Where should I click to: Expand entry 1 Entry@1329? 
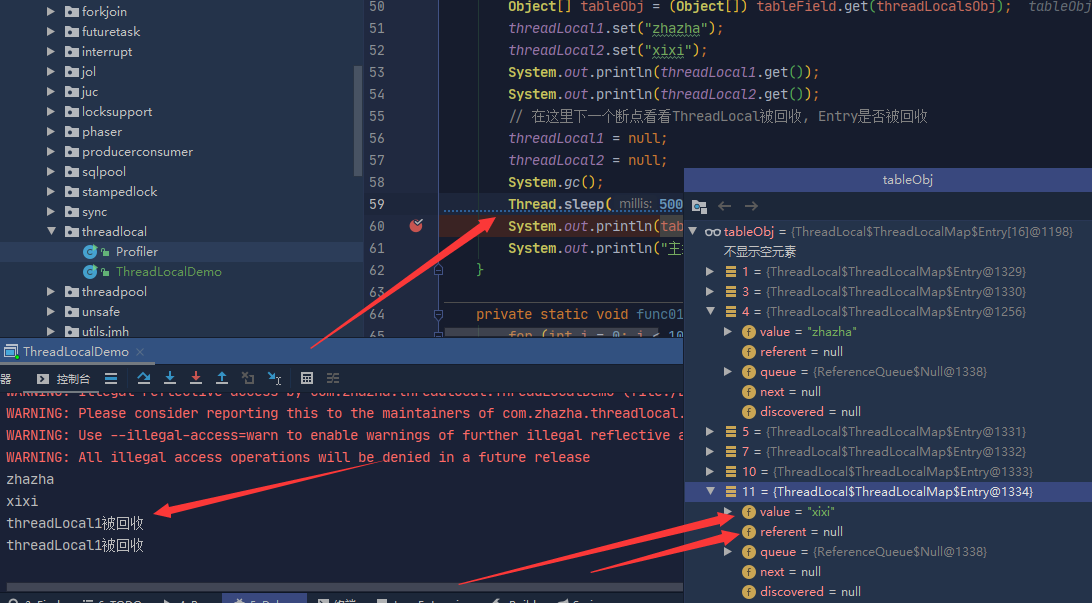(x=710, y=272)
